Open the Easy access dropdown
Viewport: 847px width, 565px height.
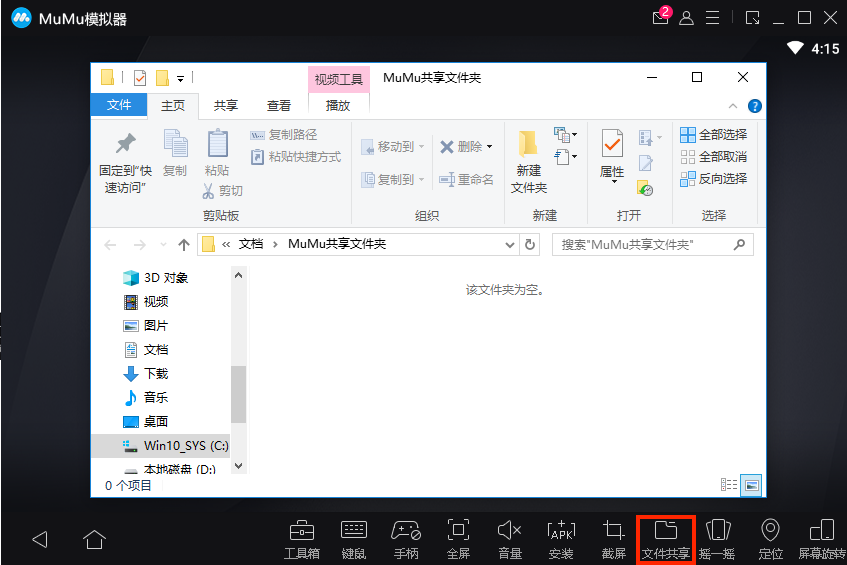click(x=565, y=157)
